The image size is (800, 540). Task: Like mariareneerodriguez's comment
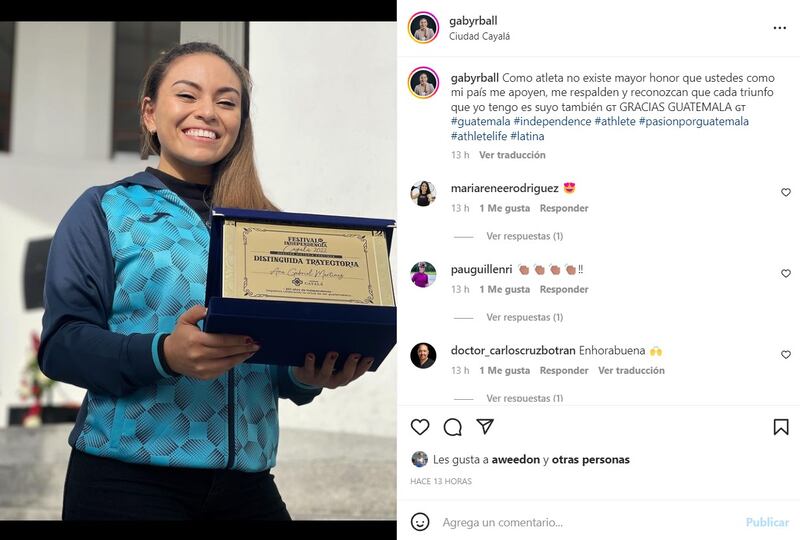(786, 192)
